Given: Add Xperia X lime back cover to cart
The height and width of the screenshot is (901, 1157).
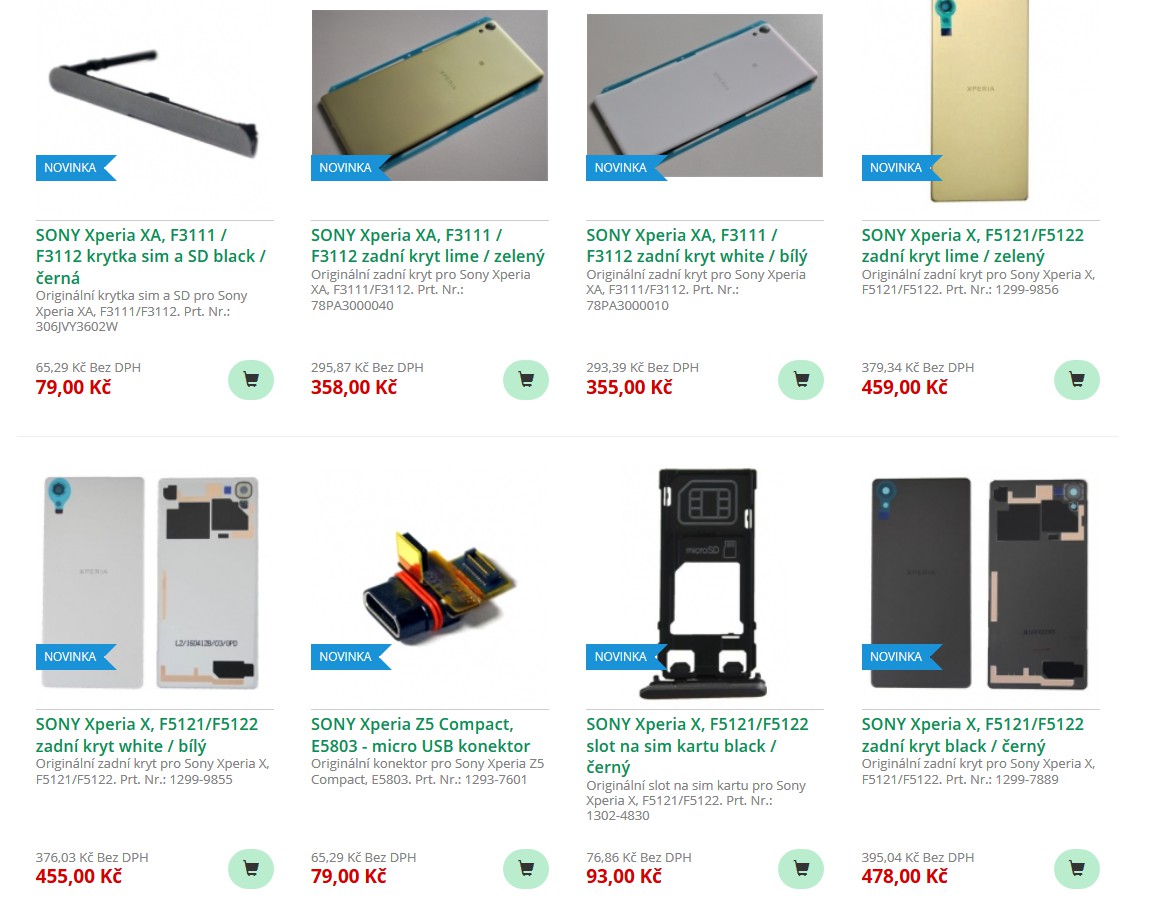Looking at the screenshot, I should (1077, 380).
